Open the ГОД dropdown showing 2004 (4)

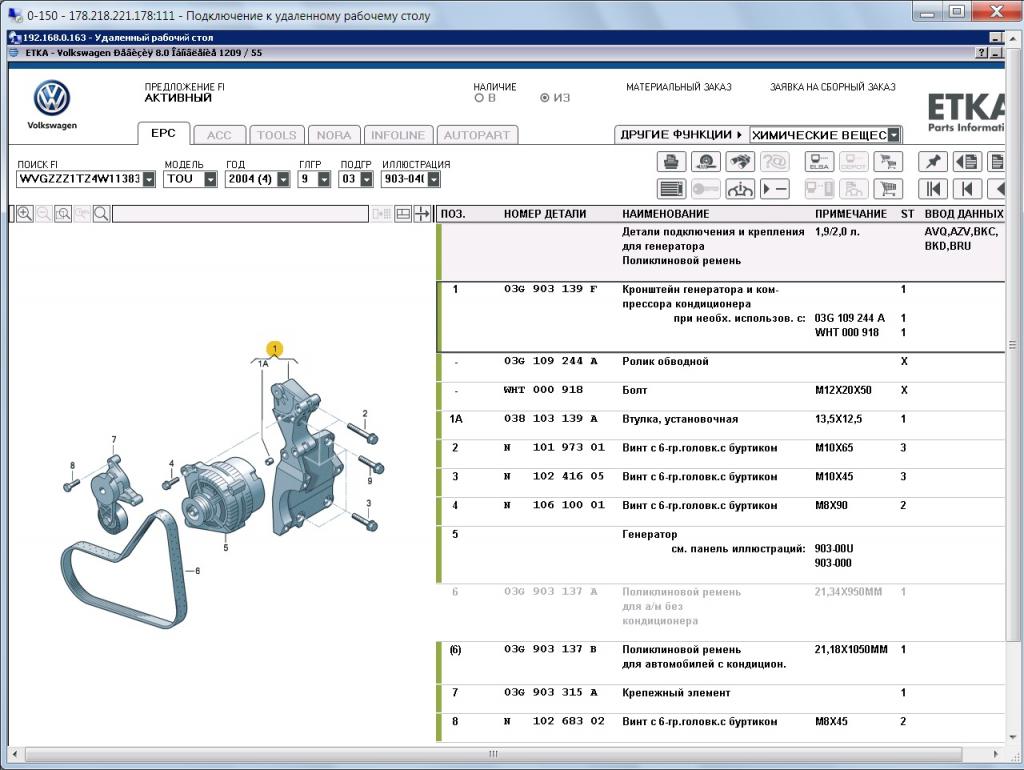point(283,179)
